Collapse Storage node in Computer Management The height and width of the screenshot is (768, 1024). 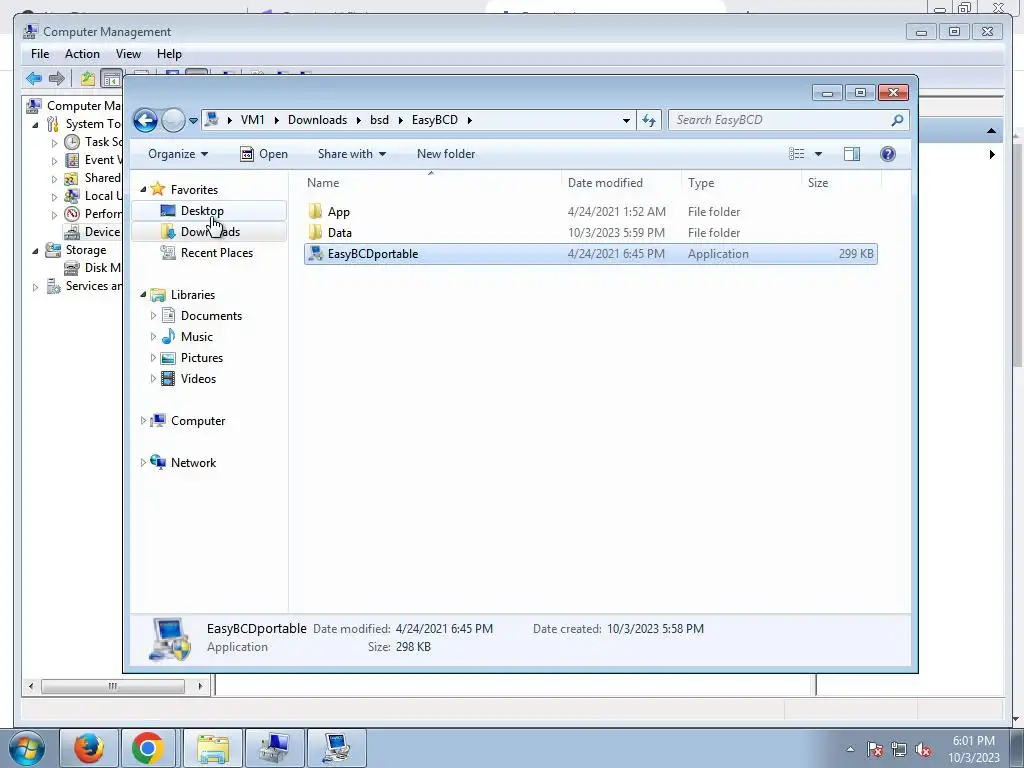(x=36, y=250)
